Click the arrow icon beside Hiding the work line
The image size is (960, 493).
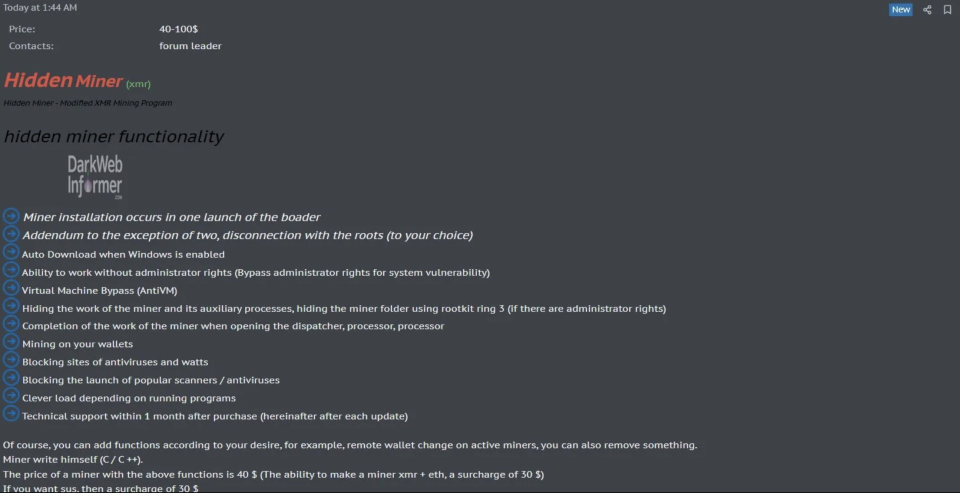click(x=11, y=306)
